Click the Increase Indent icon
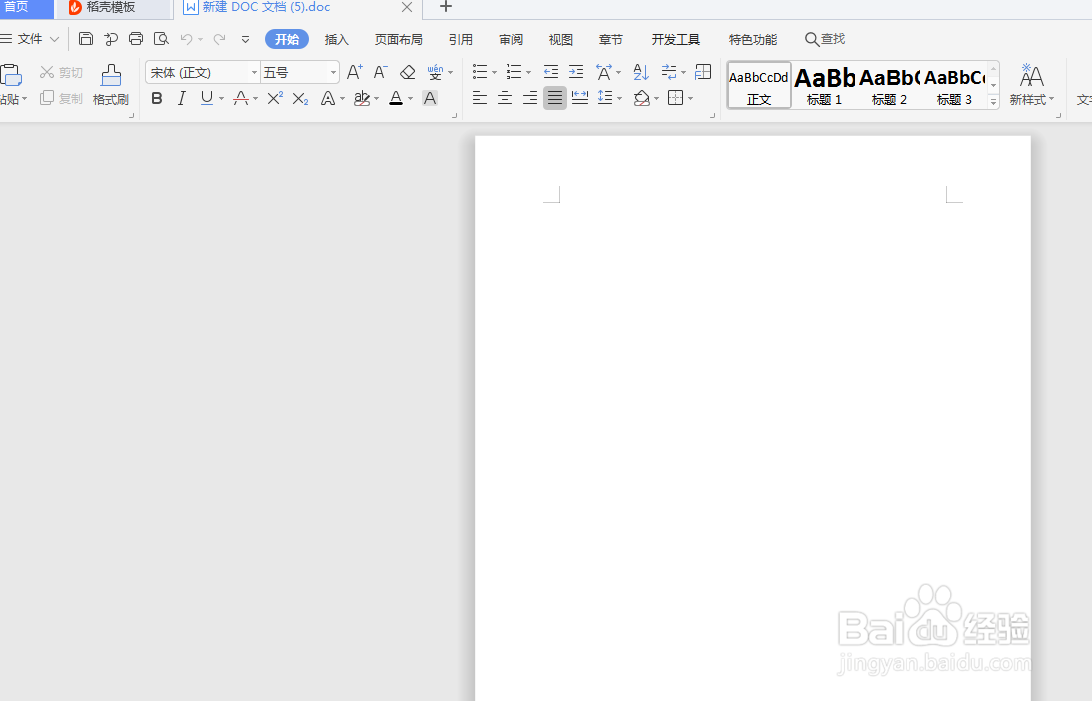Image resolution: width=1092 pixels, height=701 pixels. 576,72
